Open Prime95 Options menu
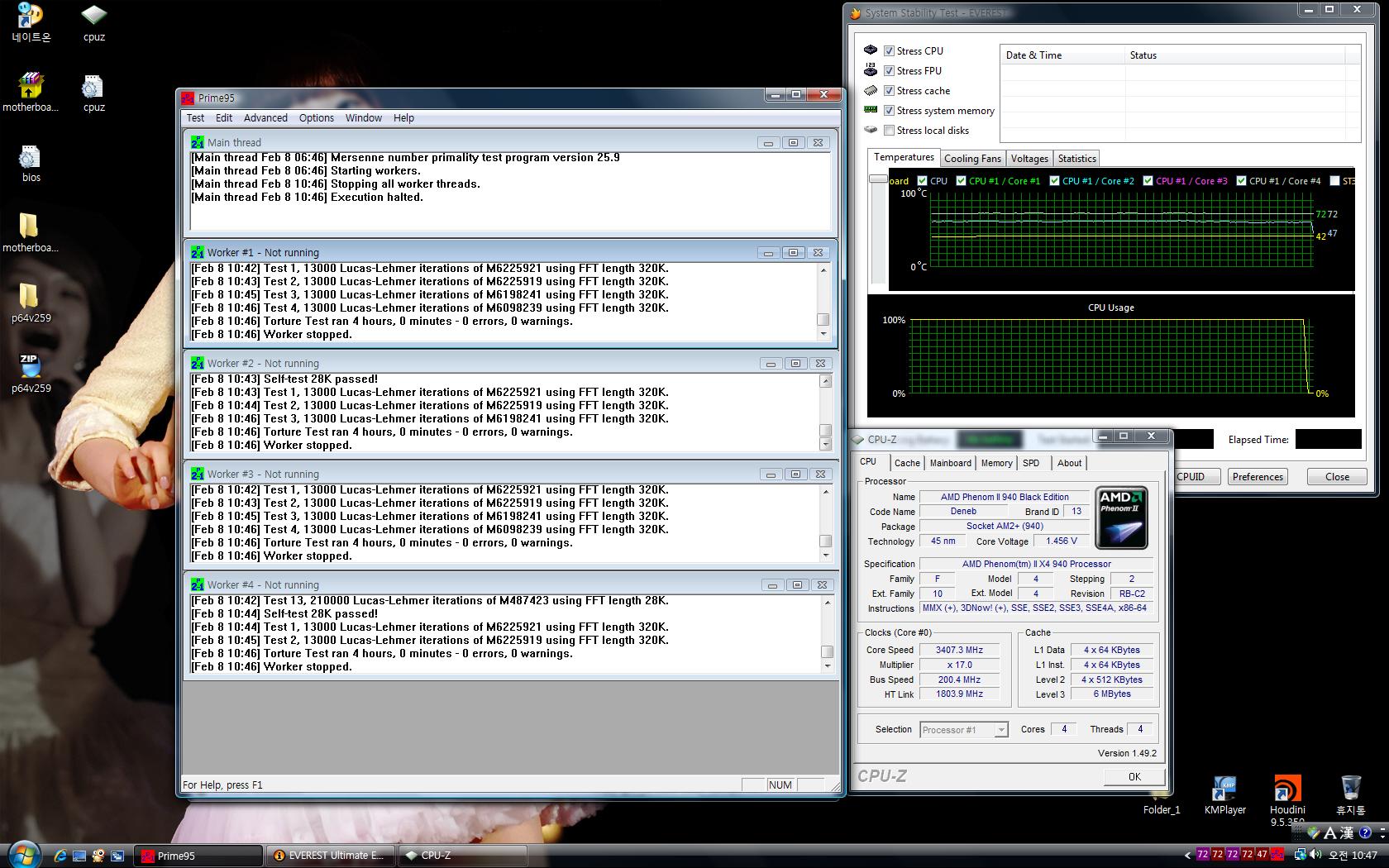The image size is (1389, 868). point(317,117)
